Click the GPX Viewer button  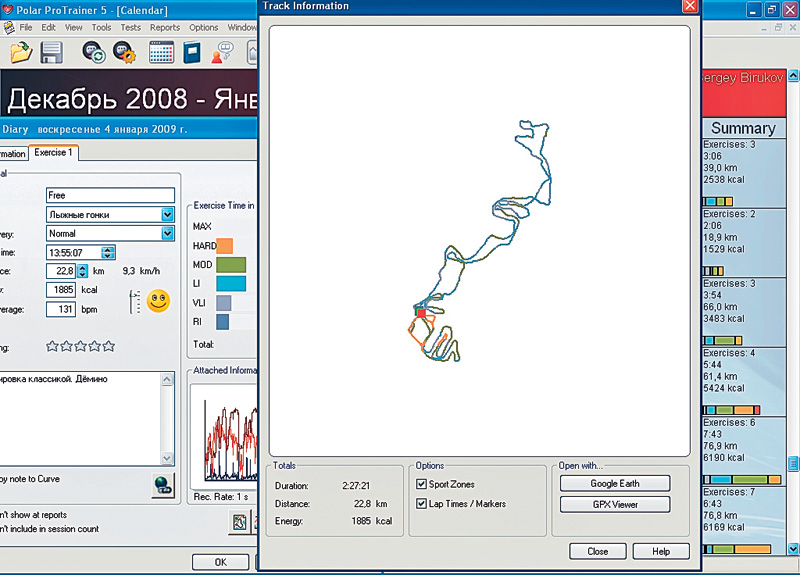coord(615,505)
